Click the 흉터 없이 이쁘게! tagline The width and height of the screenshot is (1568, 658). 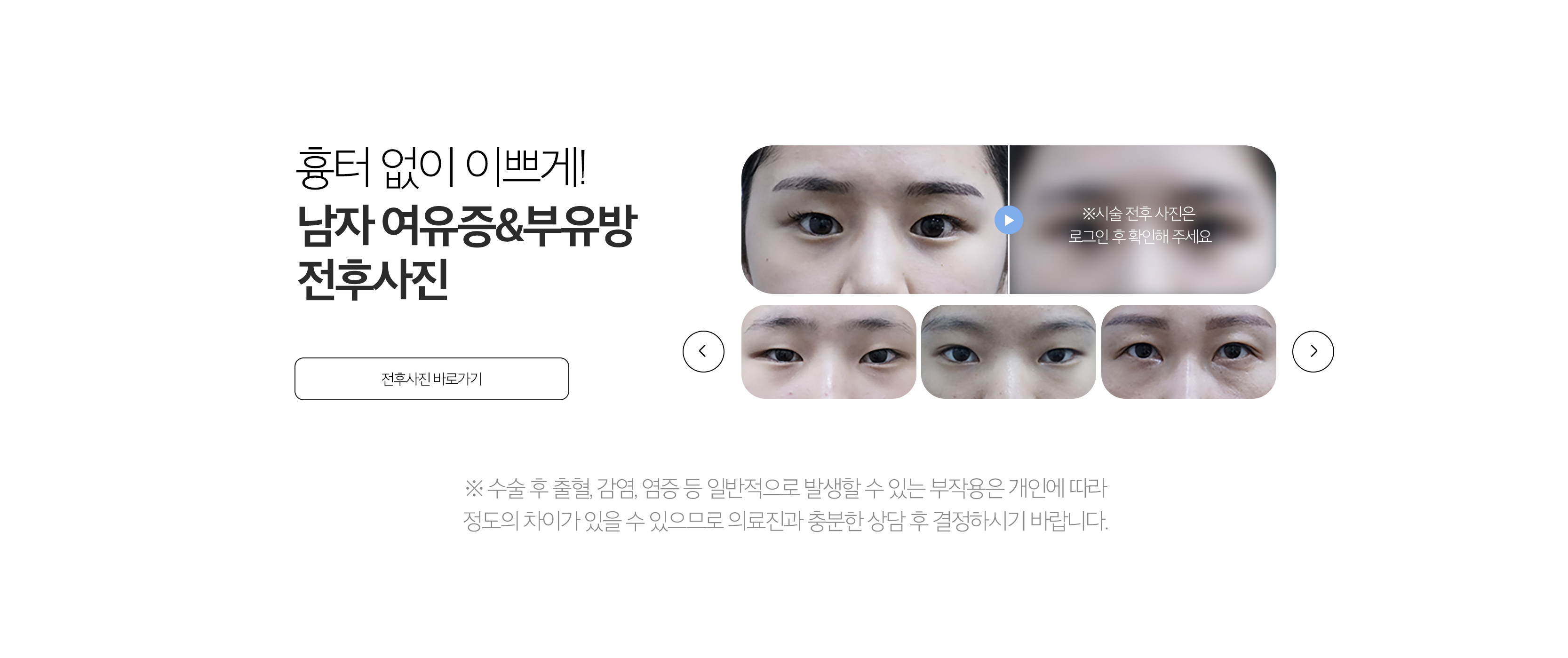point(441,167)
